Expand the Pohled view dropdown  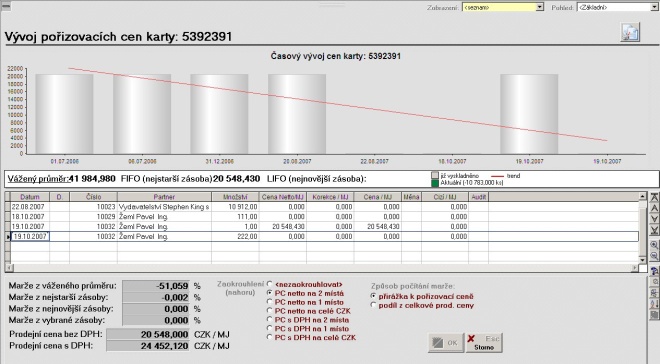tap(655, 7)
